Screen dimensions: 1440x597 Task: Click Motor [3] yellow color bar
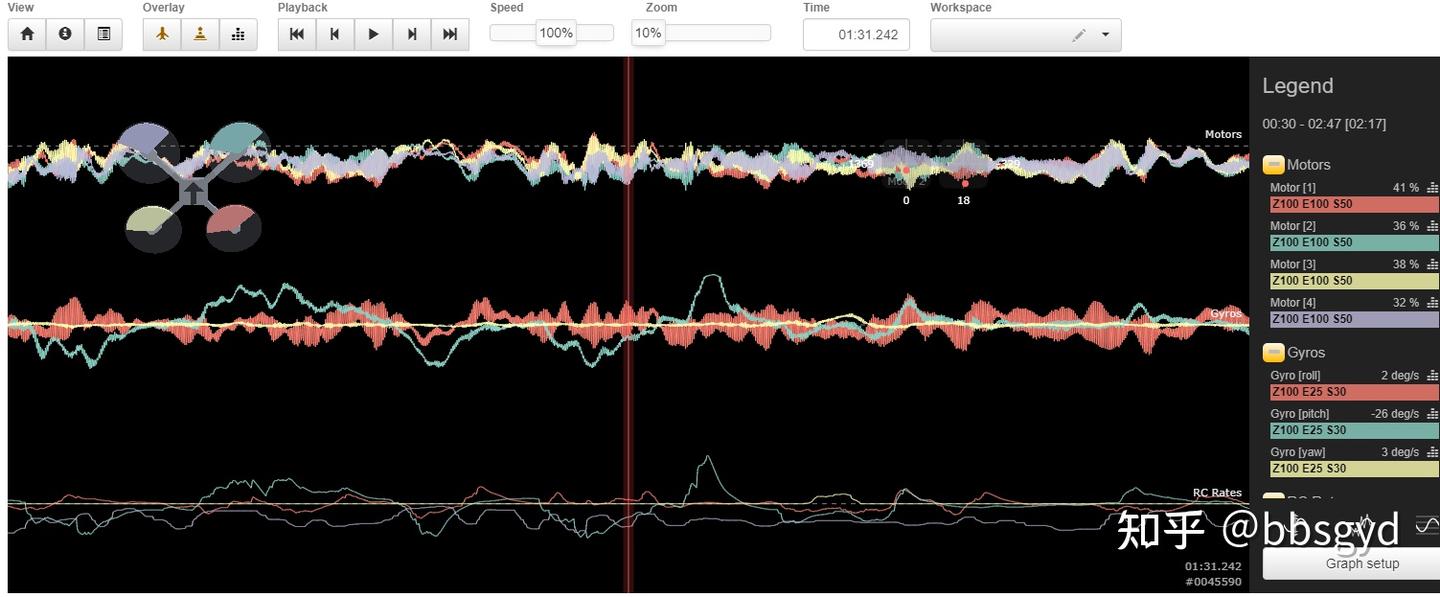click(1354, 281)
